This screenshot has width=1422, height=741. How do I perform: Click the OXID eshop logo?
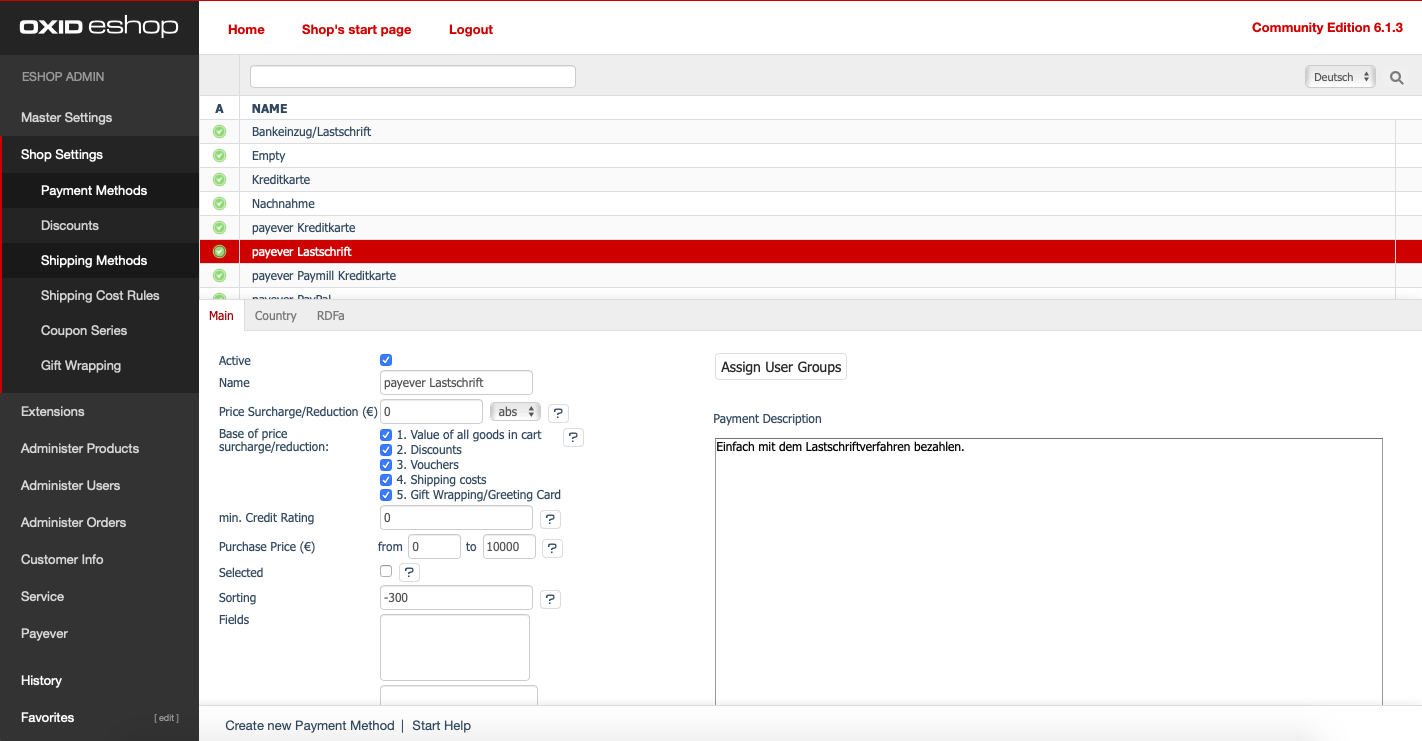tap(99, 27)
